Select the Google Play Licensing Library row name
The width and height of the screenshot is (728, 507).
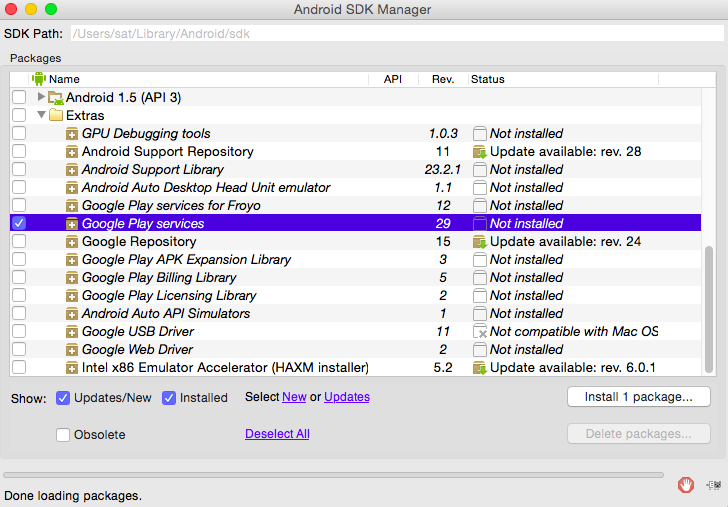169,295
